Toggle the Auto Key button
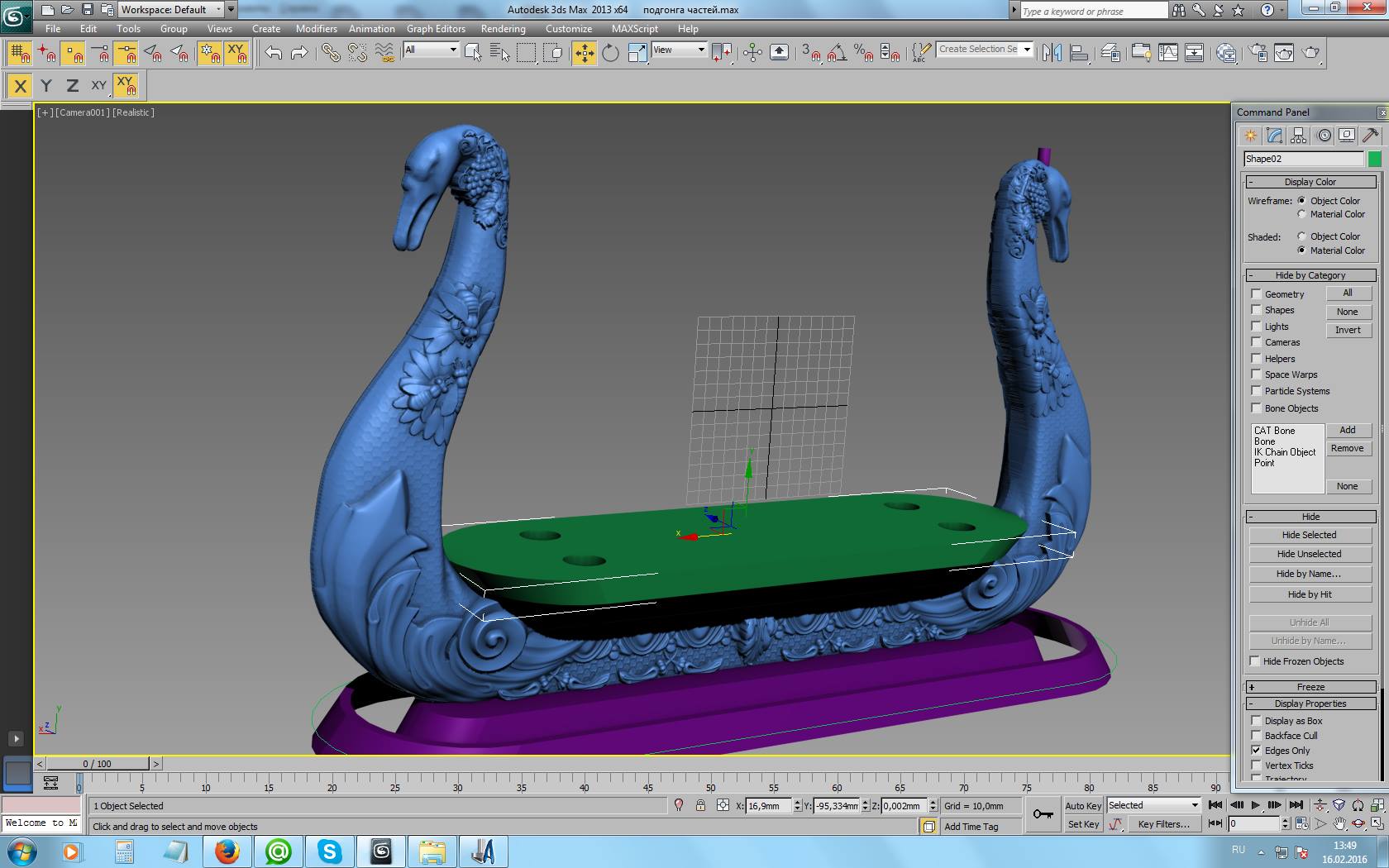 [1083, 806]
